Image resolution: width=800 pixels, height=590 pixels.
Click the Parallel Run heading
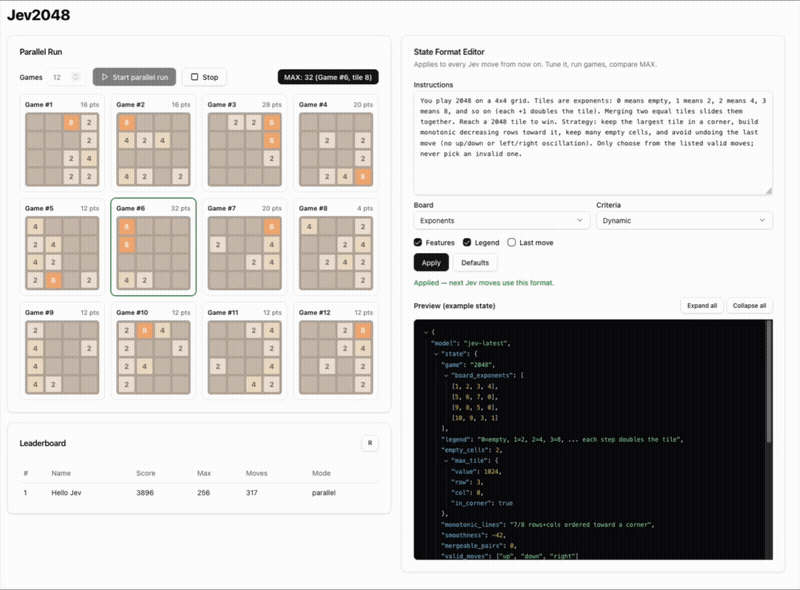click(41, 52)
